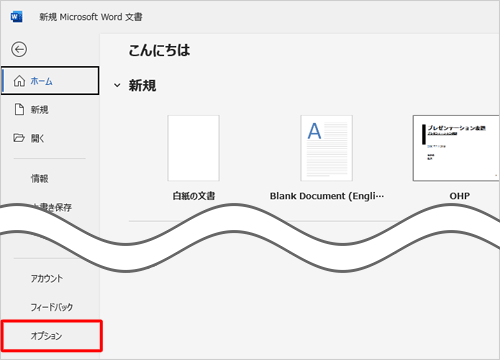This screenshot has height=360, width=500.
Task: Select 上書き保存 in the sidebar
Action: pyautogui.click(x=52, y=207)
